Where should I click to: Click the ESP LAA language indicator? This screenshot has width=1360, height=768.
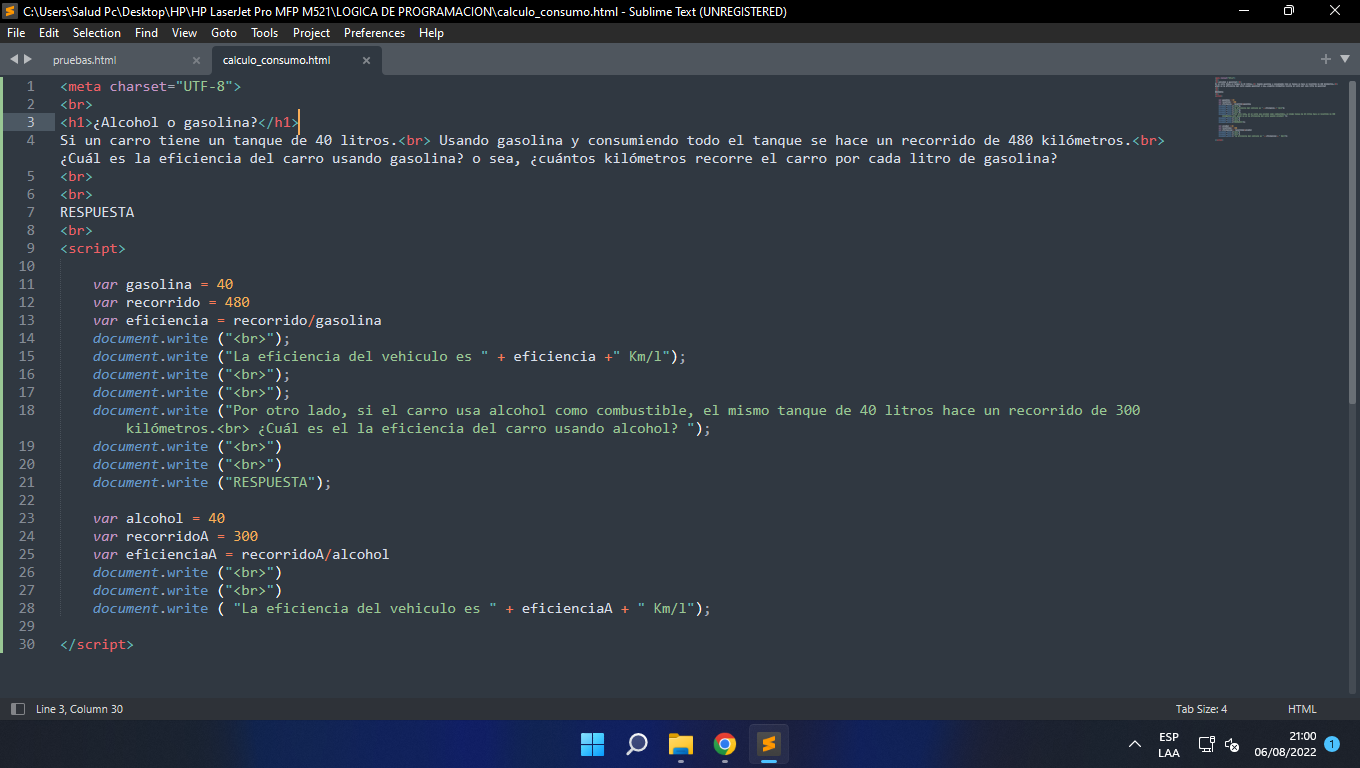tap(1169, 744)
